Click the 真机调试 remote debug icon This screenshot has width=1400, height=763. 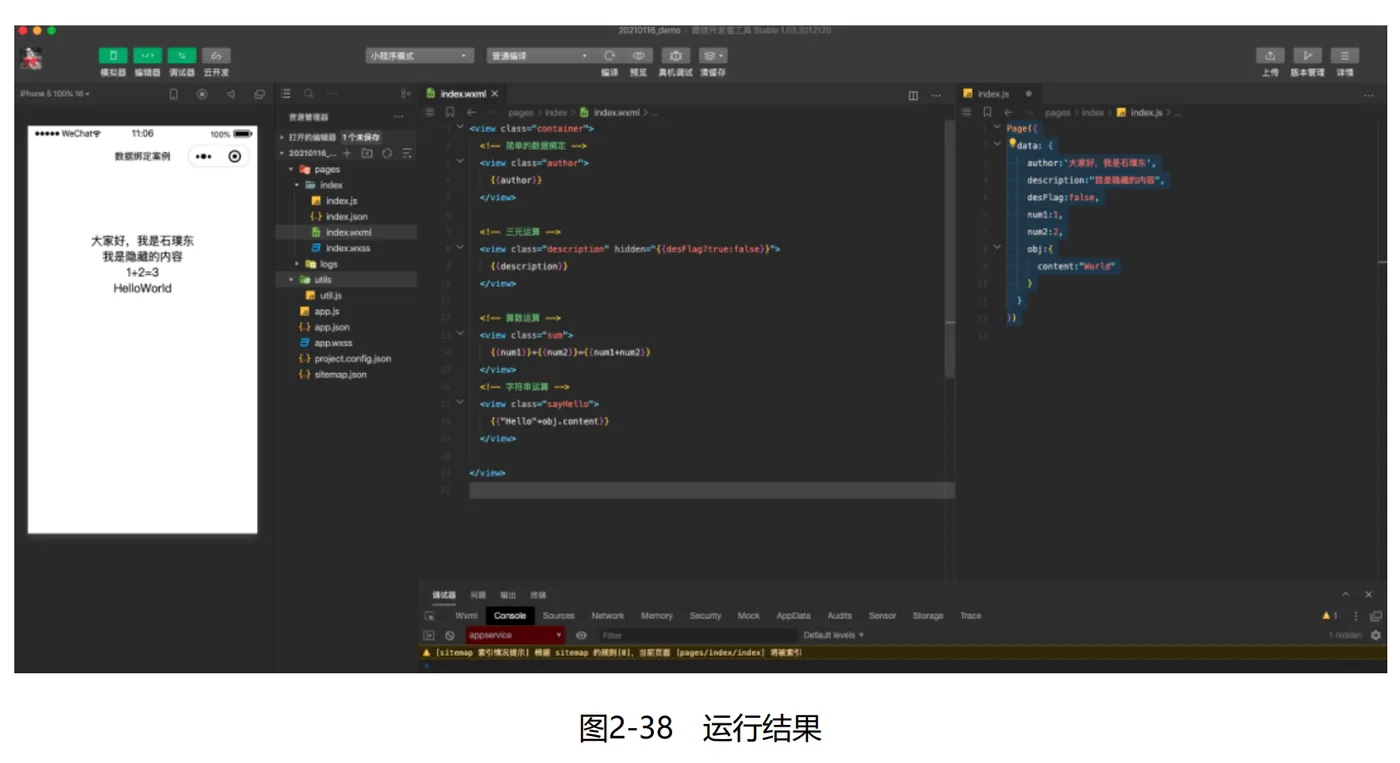[x=676, y=56]
